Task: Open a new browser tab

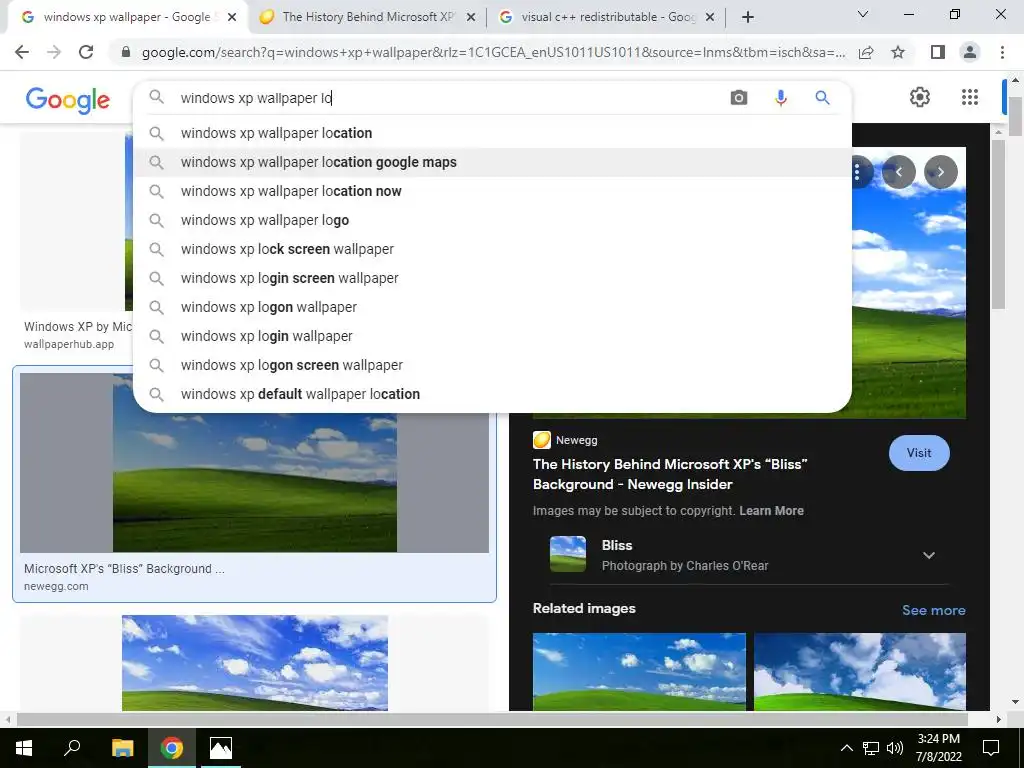Action: 748,17
